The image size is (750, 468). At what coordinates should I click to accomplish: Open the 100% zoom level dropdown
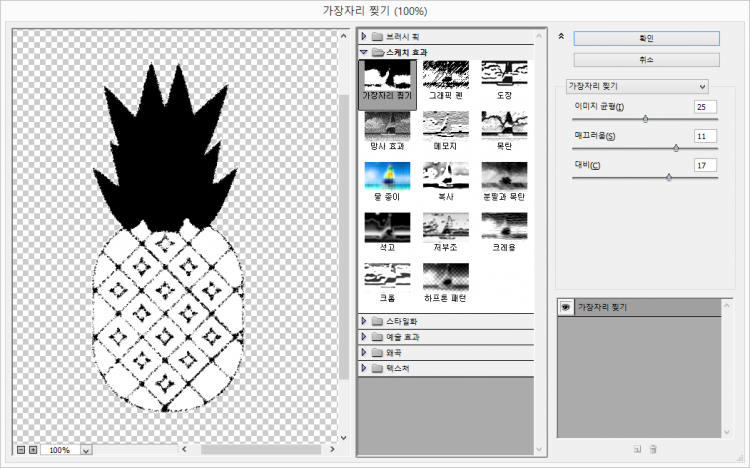click(x=85, y=450)
